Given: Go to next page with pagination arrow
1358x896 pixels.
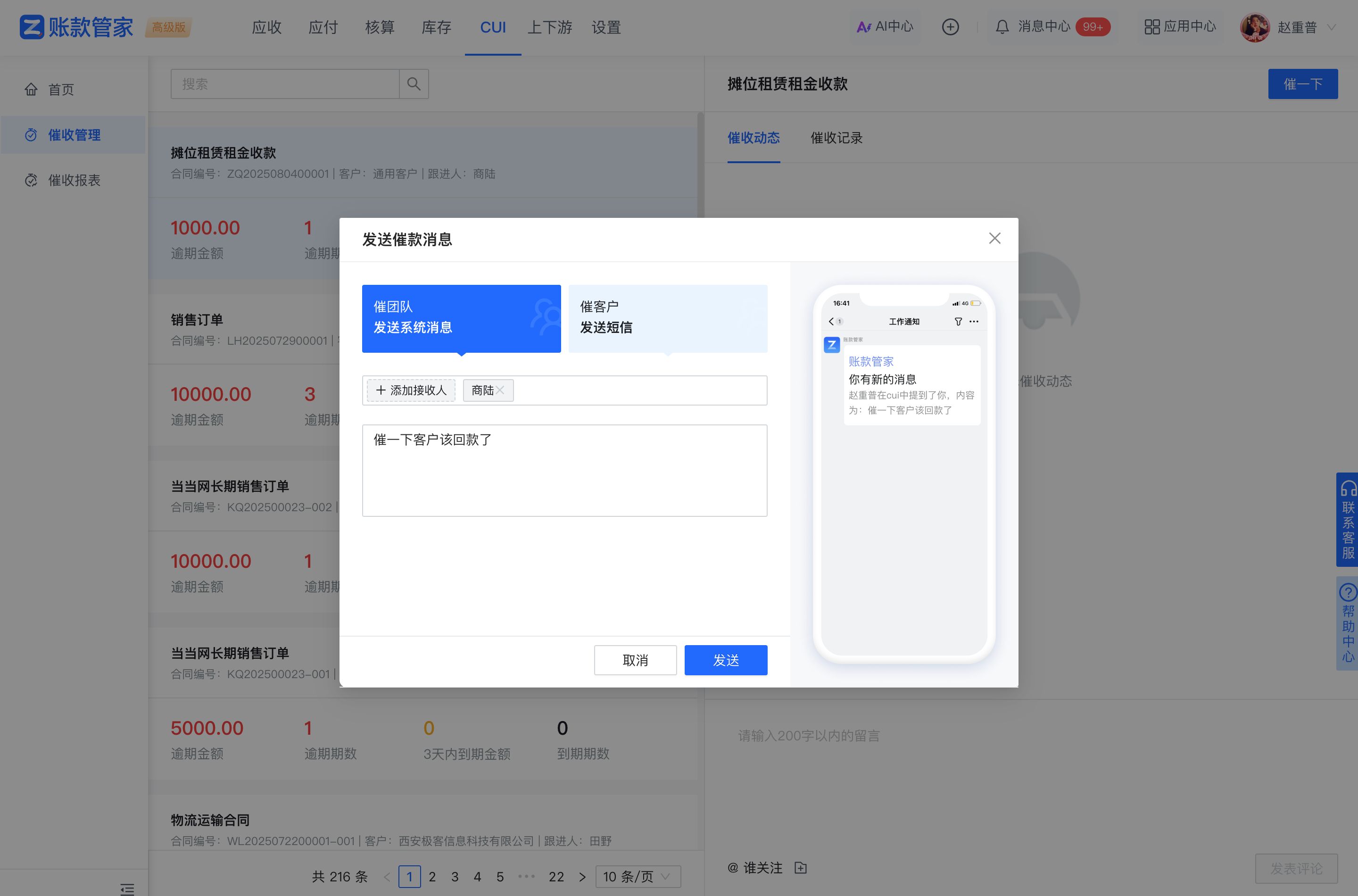Looking at the screenshot, I should [582, 877].
